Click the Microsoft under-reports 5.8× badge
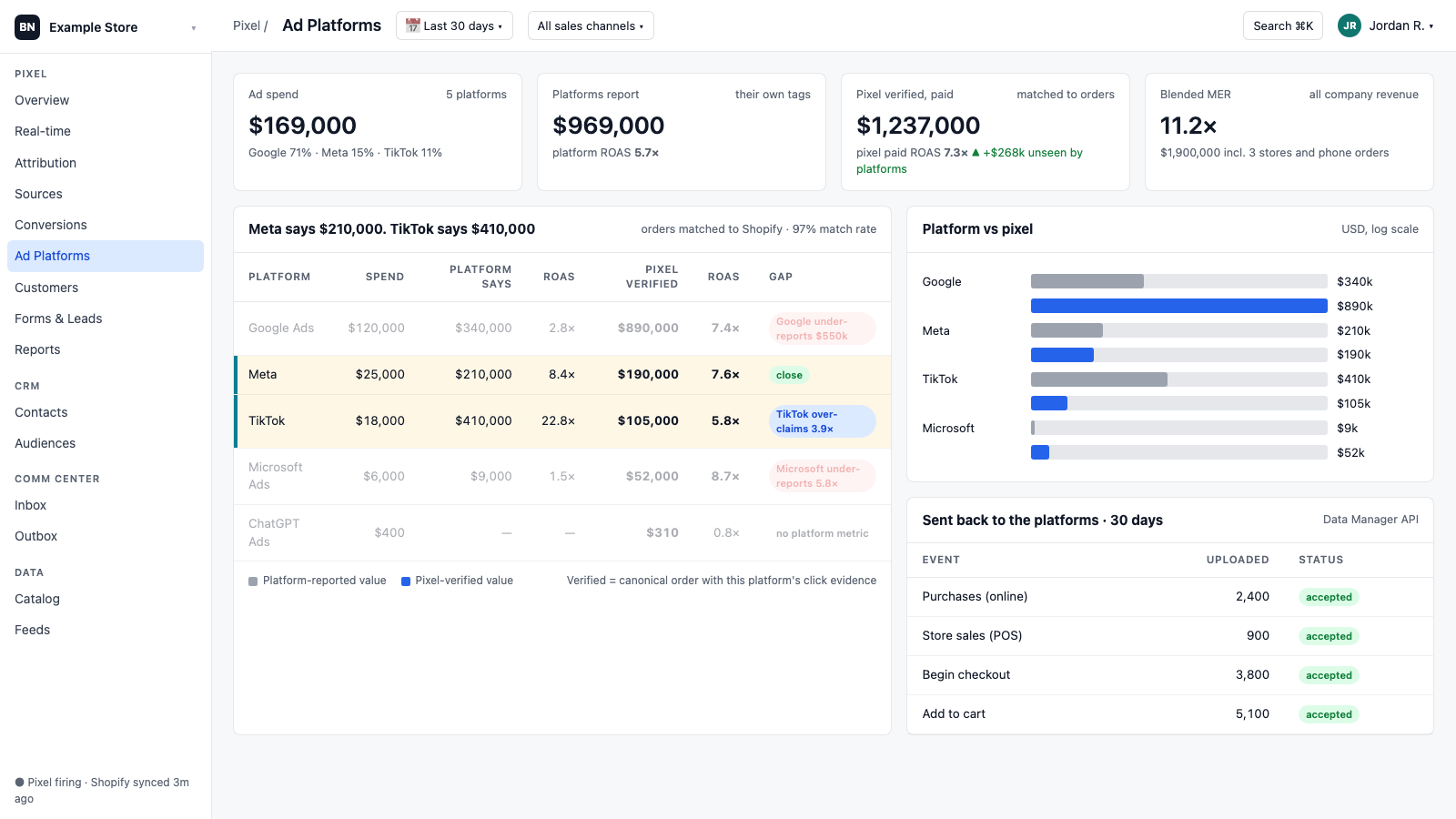Viewport: 1456px width, 819px height. click(823, 476)
